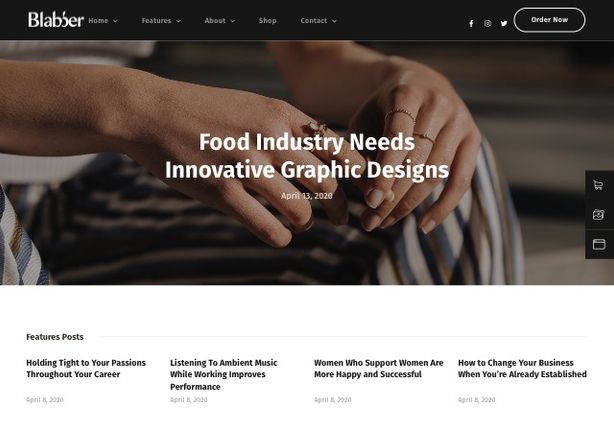Expand the Home menu chevron

pos(115,21)
